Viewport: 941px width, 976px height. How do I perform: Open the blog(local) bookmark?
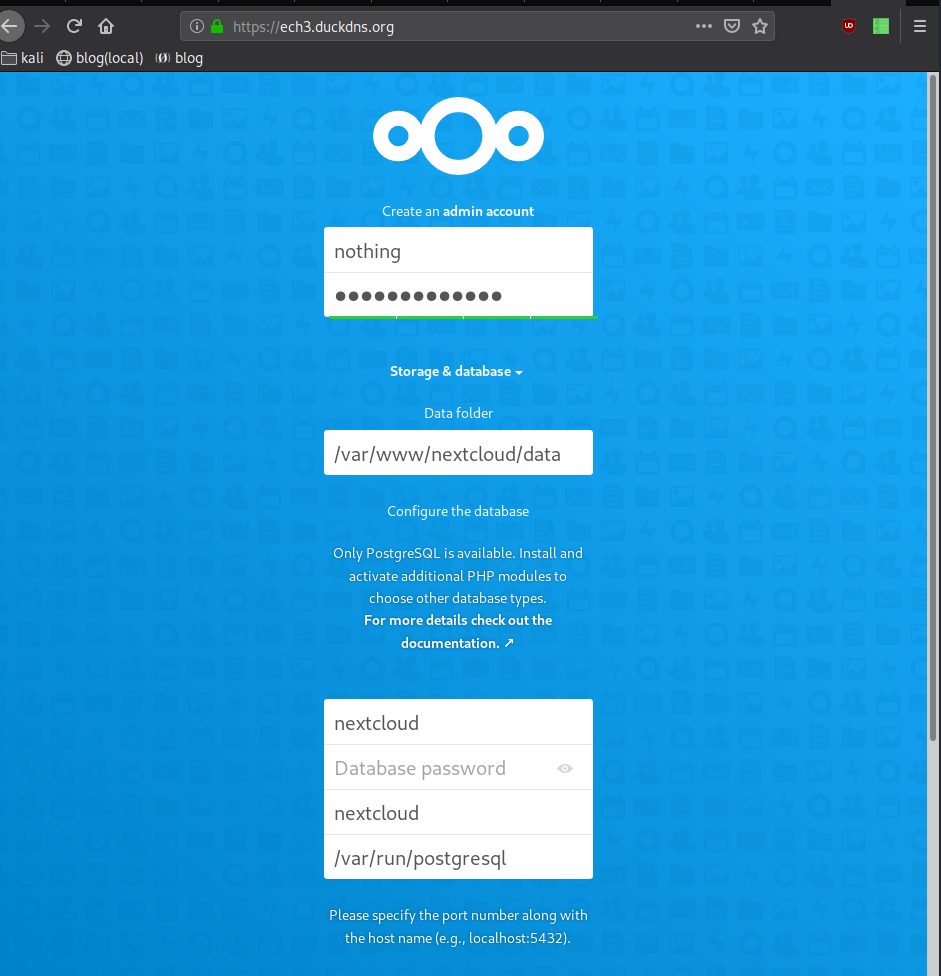pos(100,58)
